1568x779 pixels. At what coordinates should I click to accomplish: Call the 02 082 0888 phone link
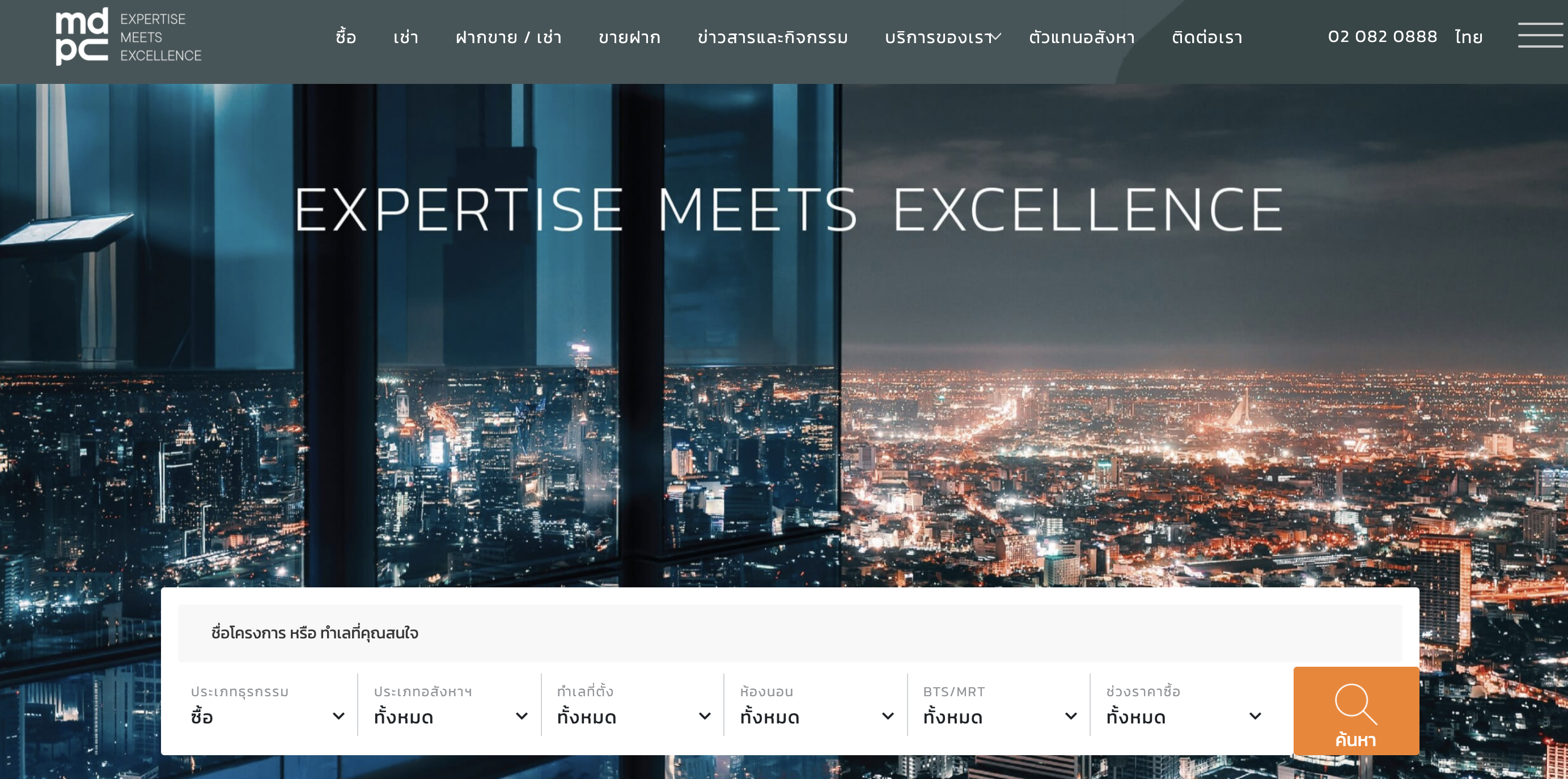[1383, 36]
